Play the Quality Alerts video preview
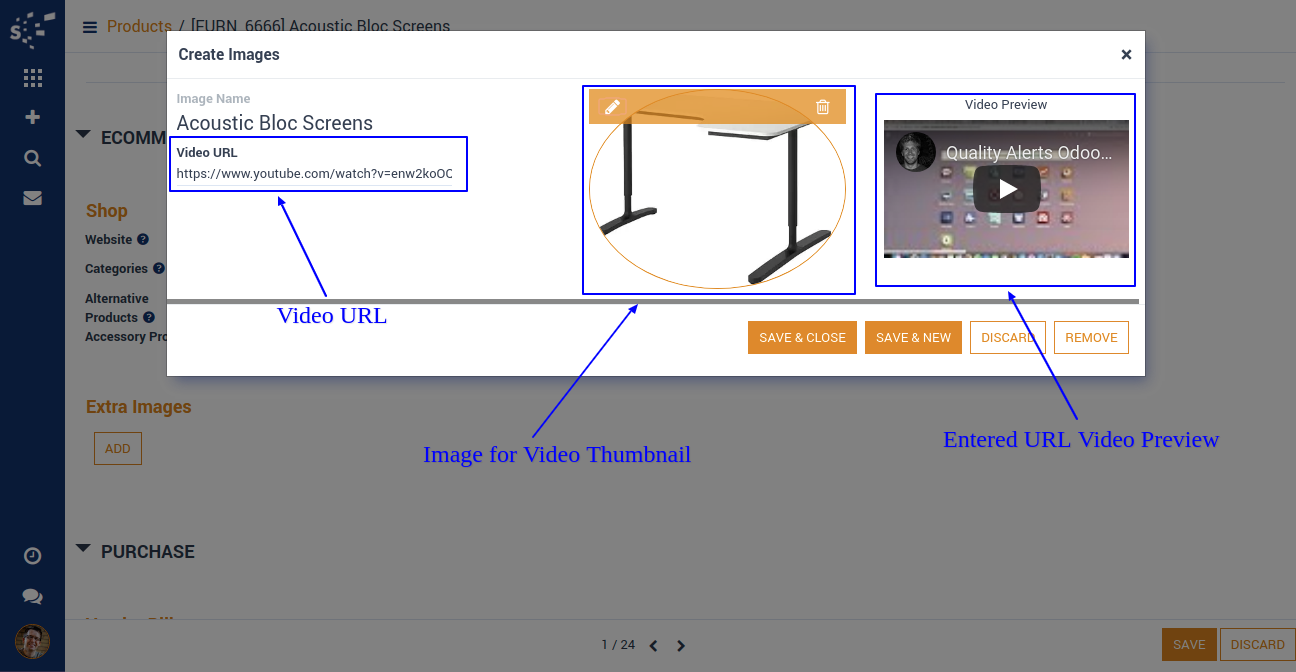The width and height of the screenshot is (1296, 672). coord(1006,189)
